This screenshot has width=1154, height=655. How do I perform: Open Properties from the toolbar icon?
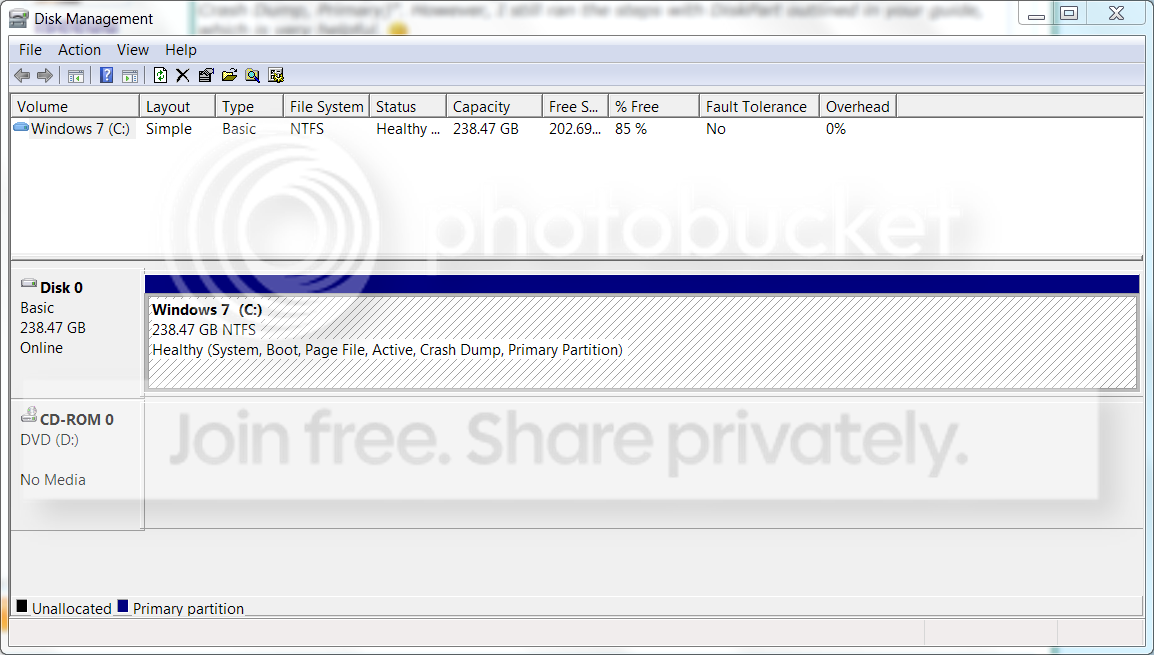tap(206, 75)
